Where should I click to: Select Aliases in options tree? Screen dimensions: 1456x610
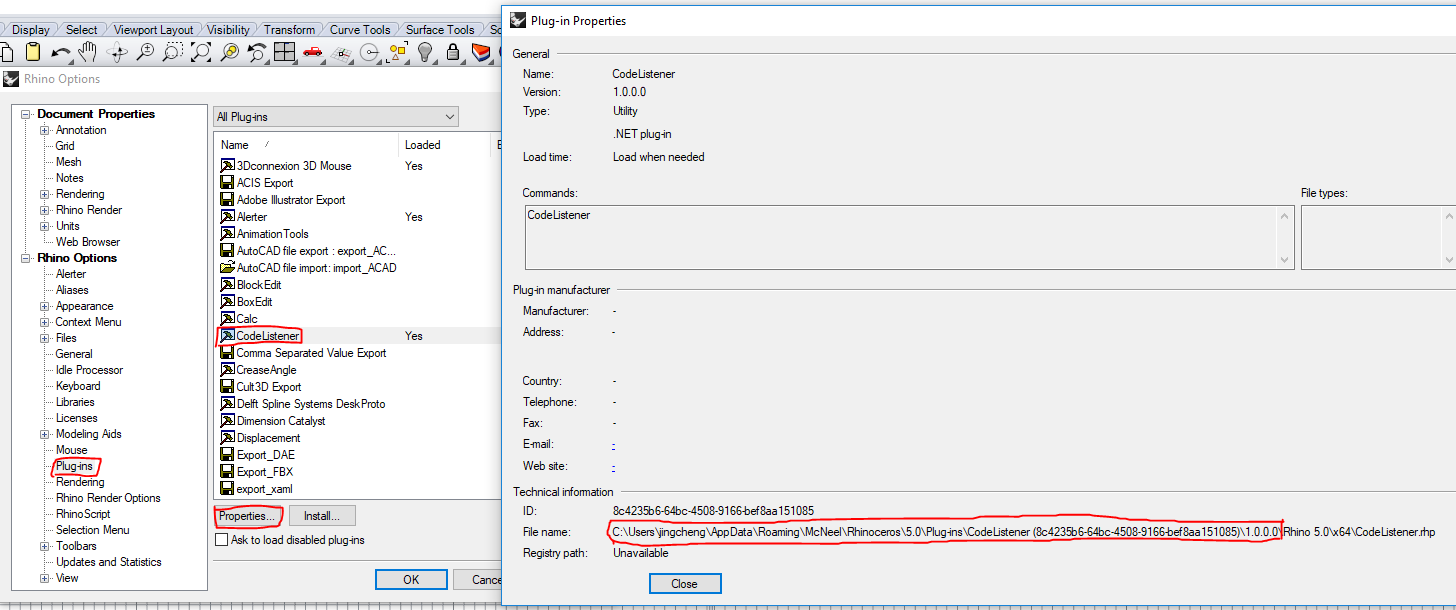tap(72, 290)
